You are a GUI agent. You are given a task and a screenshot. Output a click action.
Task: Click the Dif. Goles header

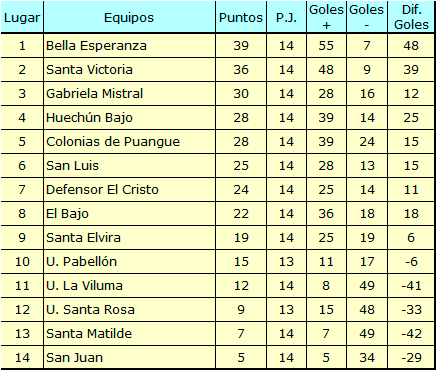[x=411, y=17]
